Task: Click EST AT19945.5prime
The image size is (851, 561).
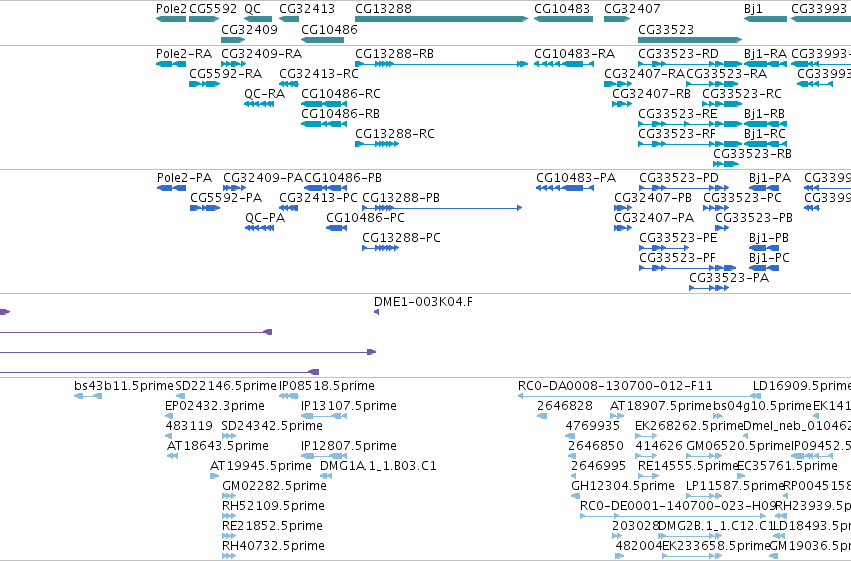Action: (x=215, y=476)
